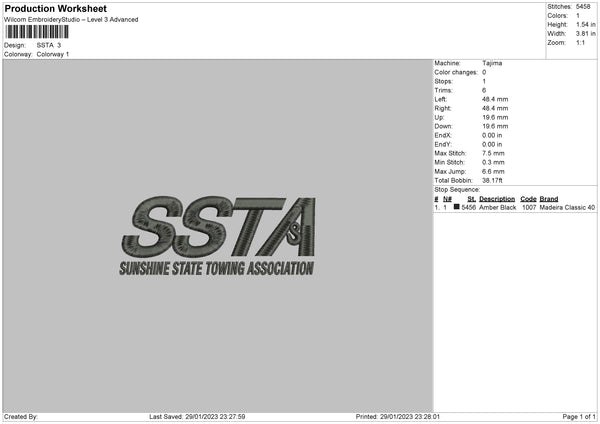Click the barcode graphic in the header
This screenshot has width=600, height=424.
pyautogui.click(x=37, y=32)
